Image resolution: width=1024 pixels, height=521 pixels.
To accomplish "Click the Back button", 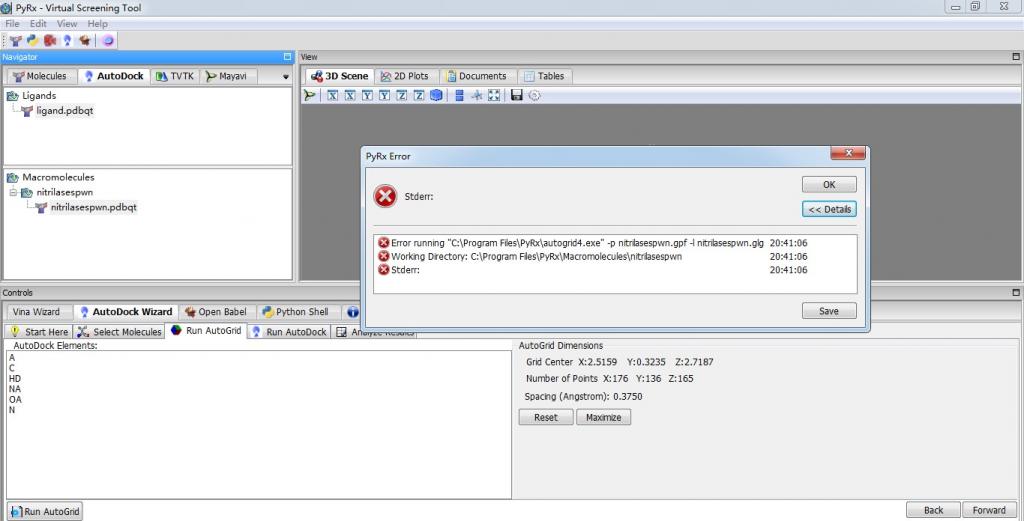I will coord(933,510).
